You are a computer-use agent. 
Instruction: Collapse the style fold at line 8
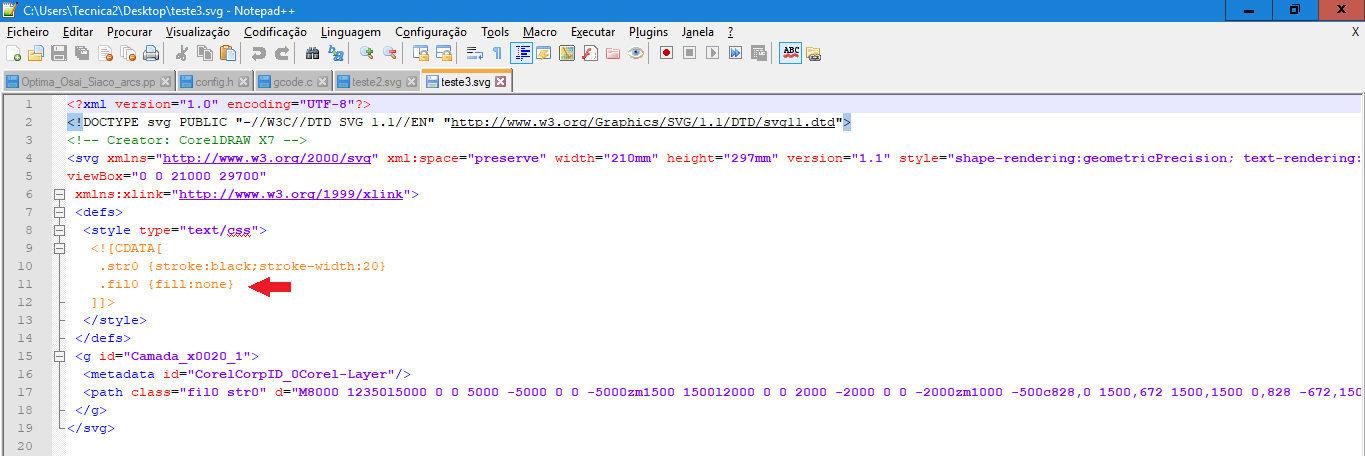click(59, 230)
